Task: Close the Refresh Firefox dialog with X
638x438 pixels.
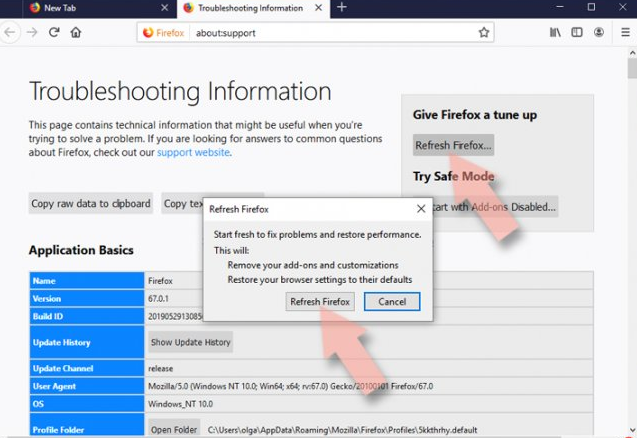Action: coord(420,210)
